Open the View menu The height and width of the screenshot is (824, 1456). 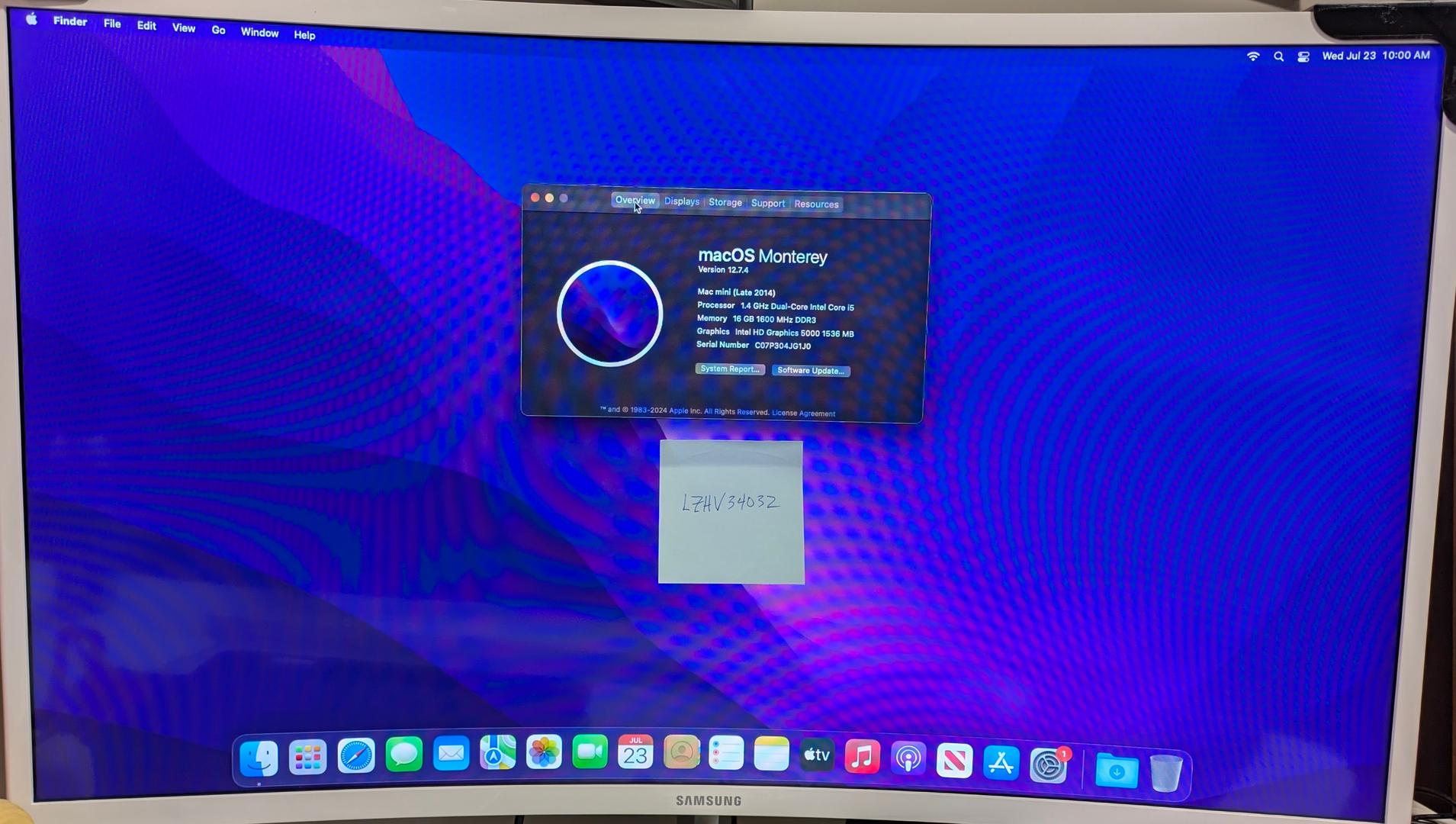pyautogui.click(x=184, y=28)
